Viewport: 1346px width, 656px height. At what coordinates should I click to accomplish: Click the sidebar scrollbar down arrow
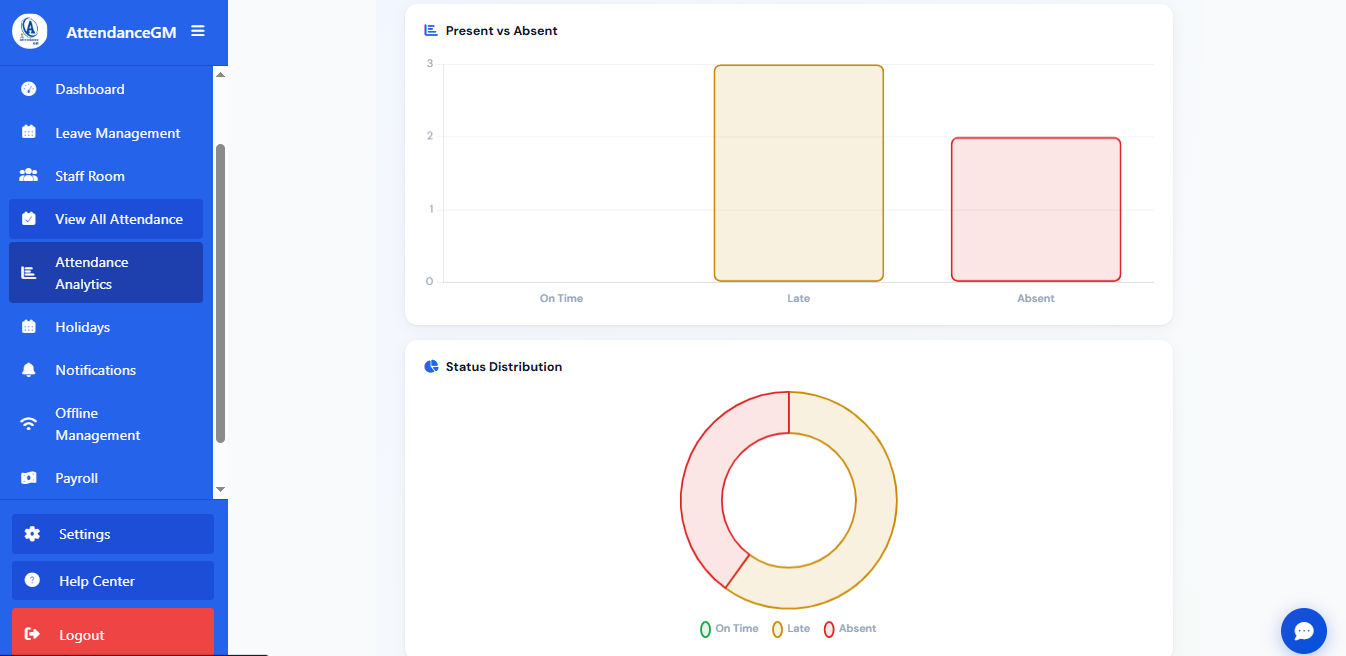point(221,489)
